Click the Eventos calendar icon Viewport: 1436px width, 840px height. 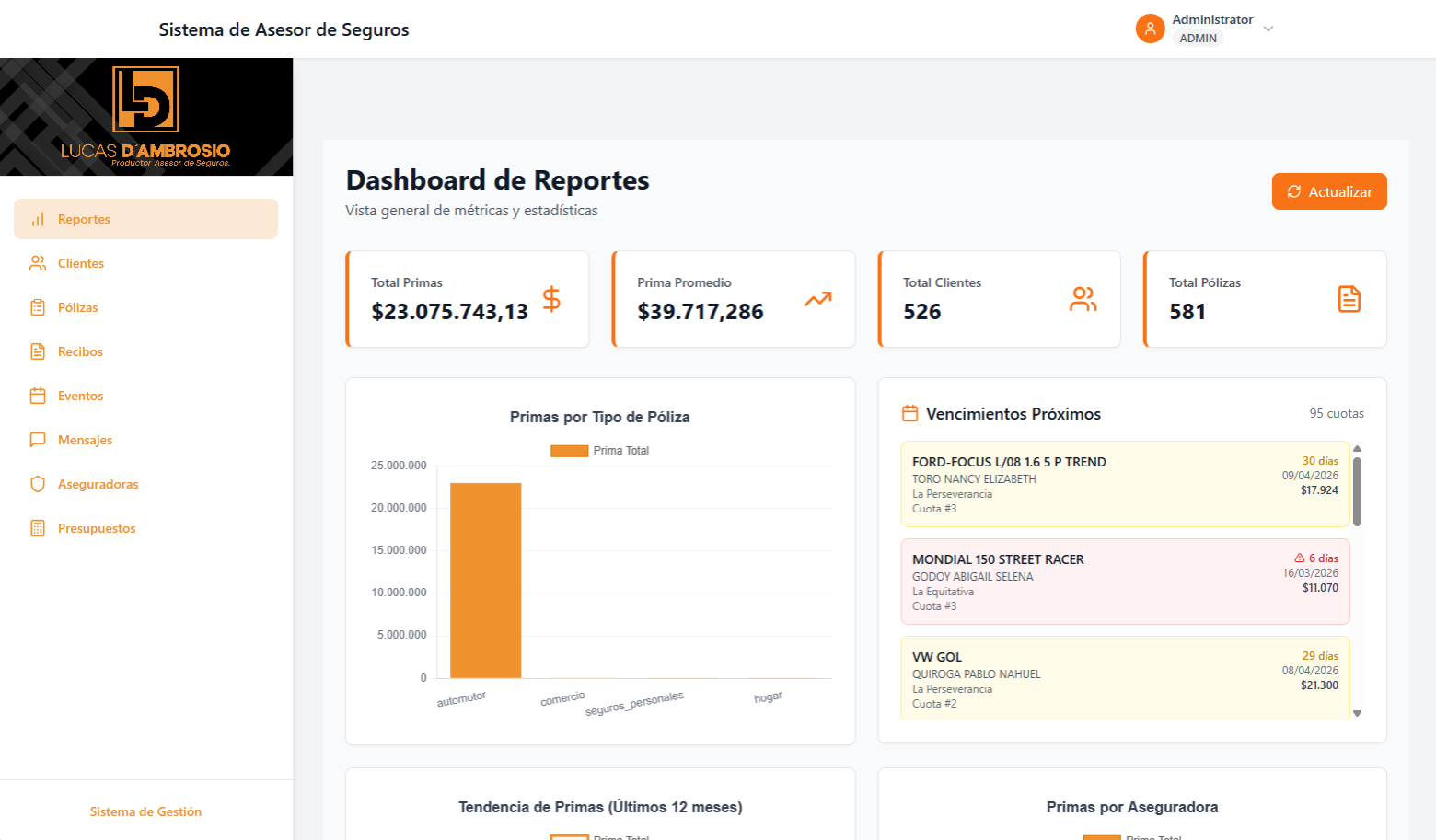38,396
